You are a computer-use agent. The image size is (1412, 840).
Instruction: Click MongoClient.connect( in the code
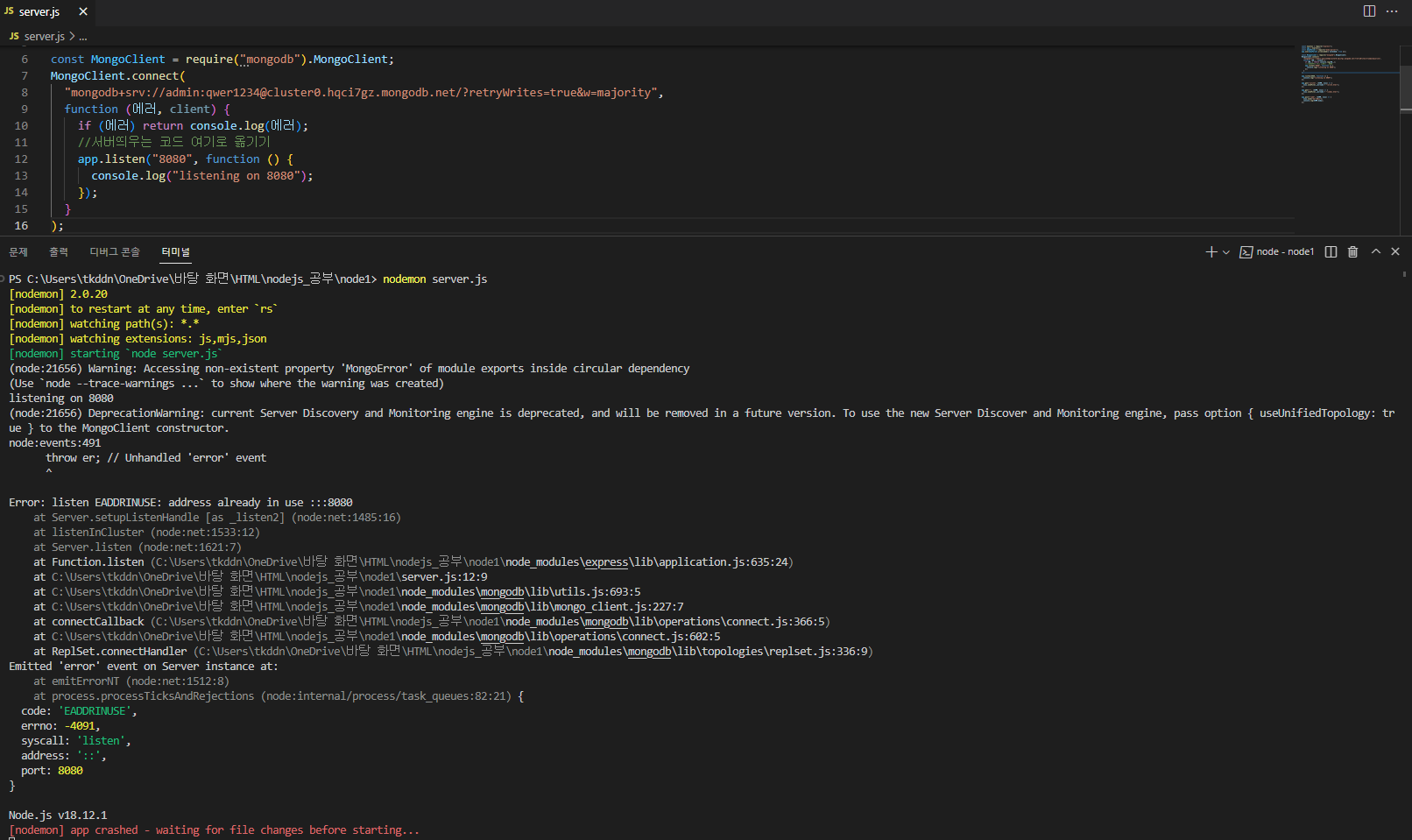coord(117,76)
